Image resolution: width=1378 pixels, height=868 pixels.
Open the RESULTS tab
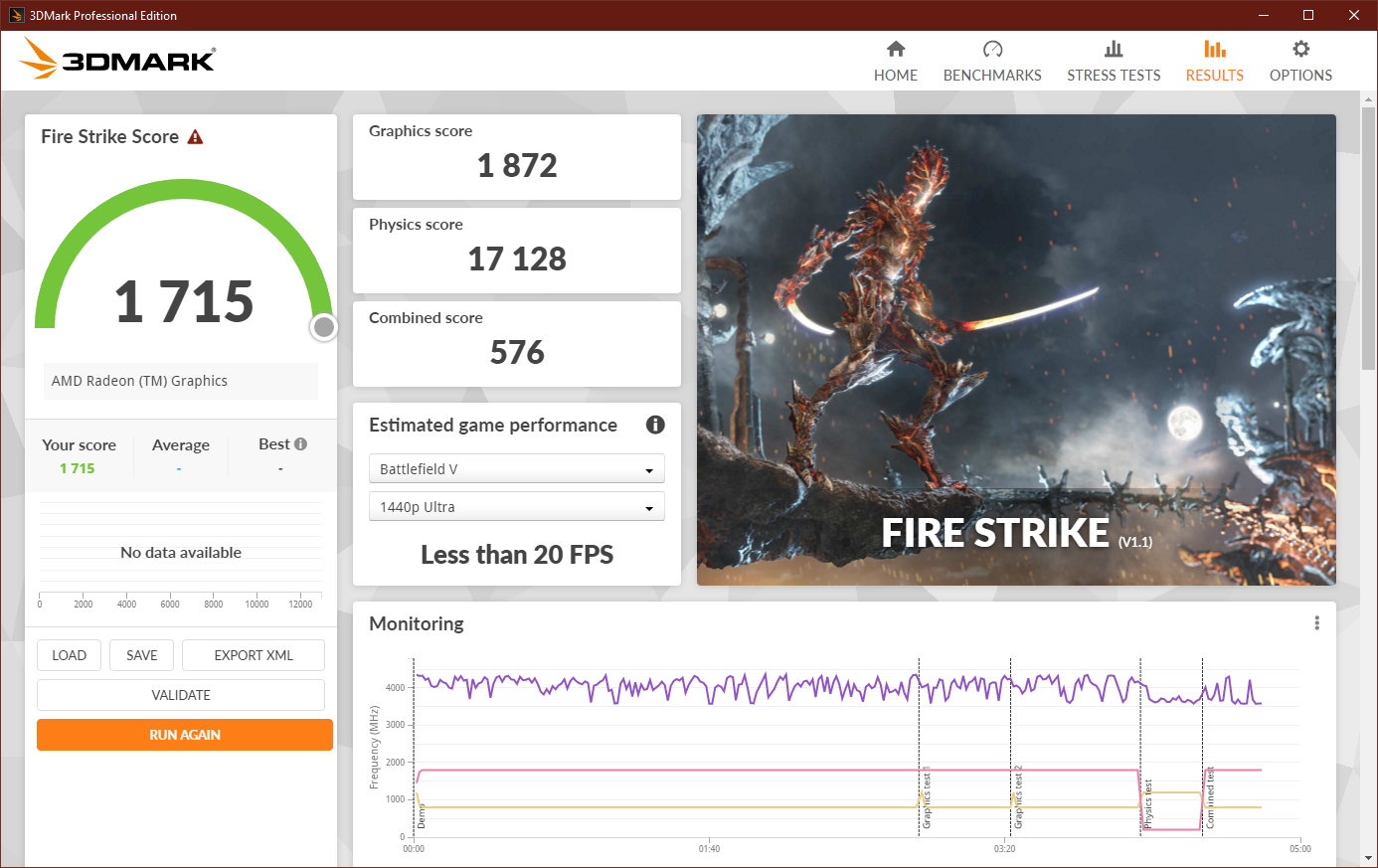point(1215,62)
